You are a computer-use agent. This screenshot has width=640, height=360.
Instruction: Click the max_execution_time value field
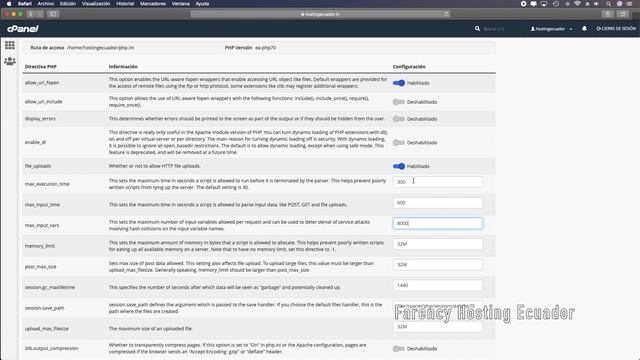438,182
